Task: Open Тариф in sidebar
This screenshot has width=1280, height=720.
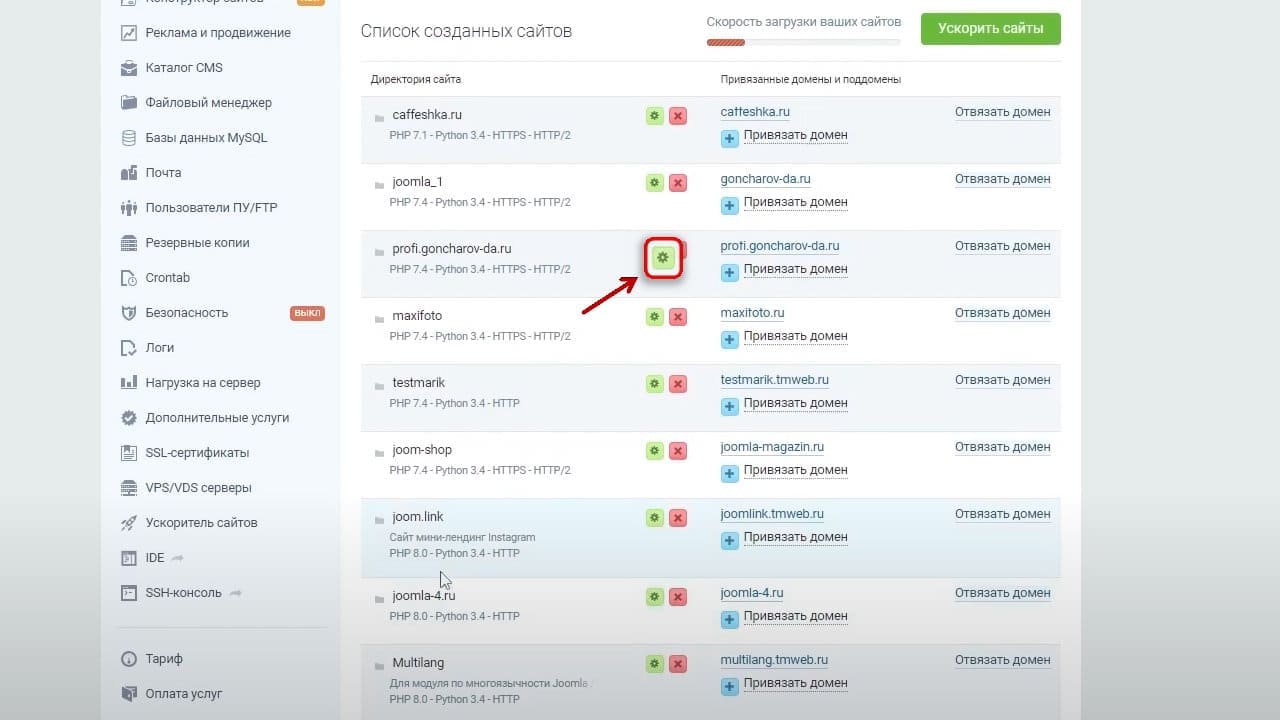Action: [x=152, y=659]
